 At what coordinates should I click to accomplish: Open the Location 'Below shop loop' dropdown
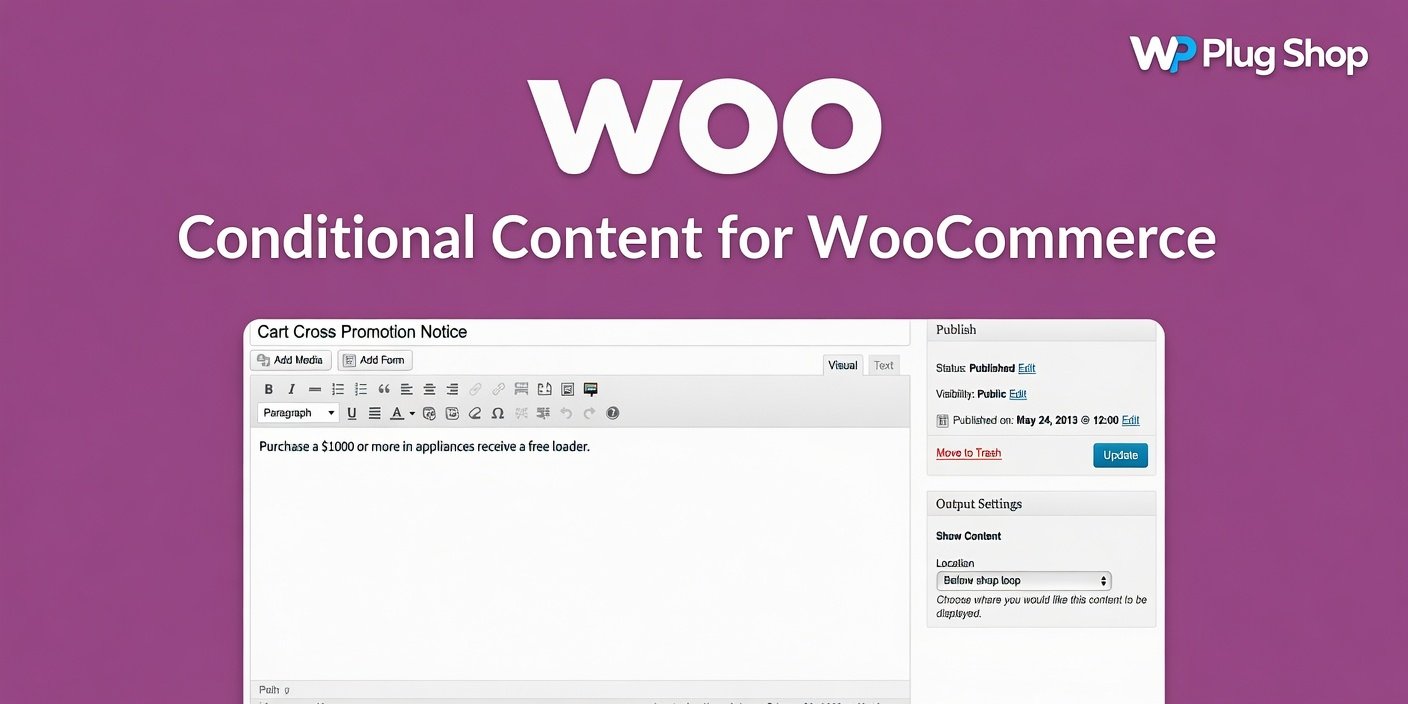[x=1023, y=580]
